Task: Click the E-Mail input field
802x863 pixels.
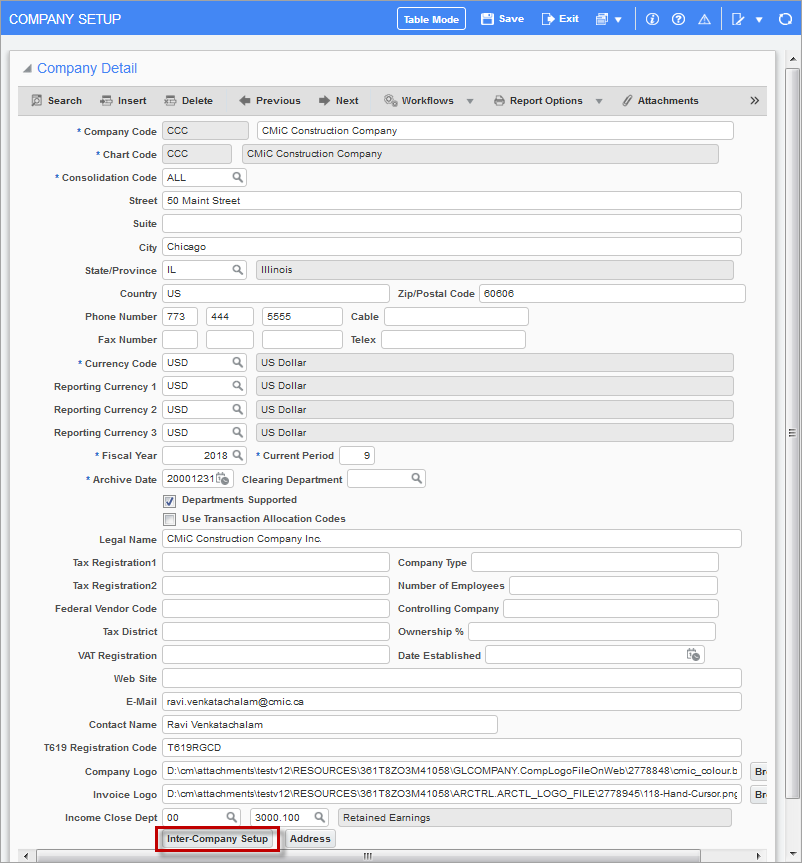Action: [452, 701]
